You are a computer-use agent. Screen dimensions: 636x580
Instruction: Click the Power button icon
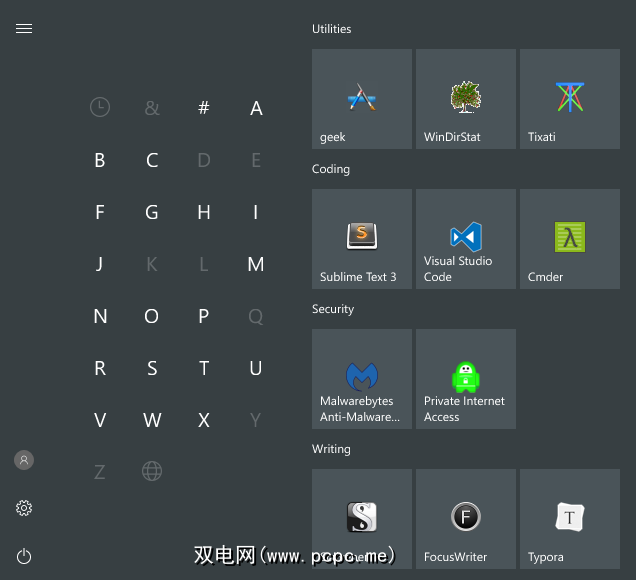click(x=24, y=556)
